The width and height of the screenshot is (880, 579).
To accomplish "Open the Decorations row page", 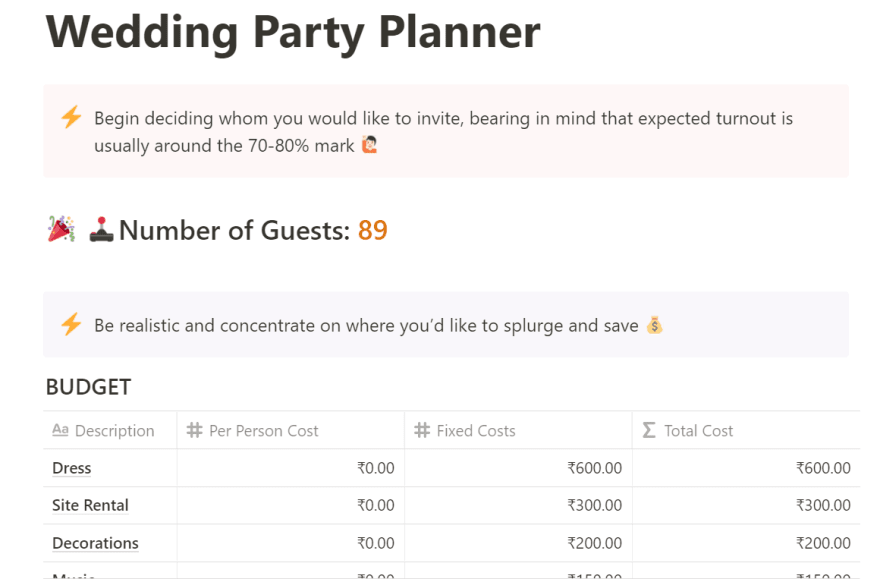I will (x=95, y=543).
